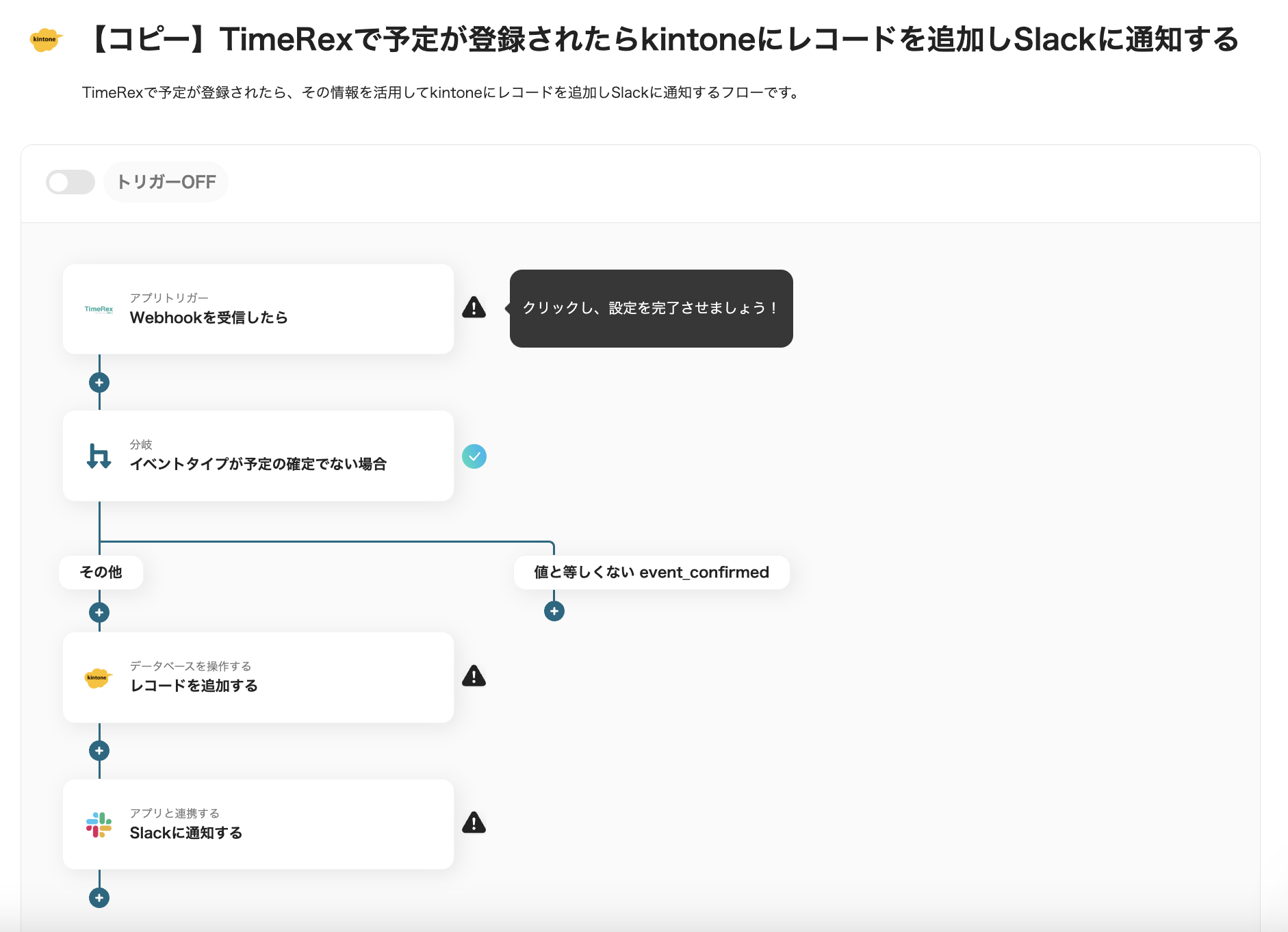The height and width of the screenshot is (932, 1288).
Task: Click the トリガーOFF status label
Action: (166, 182)
